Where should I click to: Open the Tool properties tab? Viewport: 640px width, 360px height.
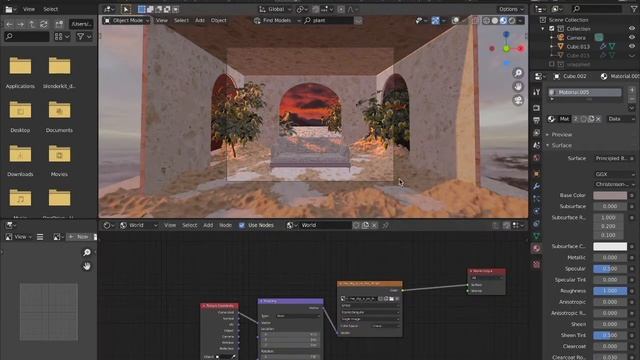pos(536,92)
